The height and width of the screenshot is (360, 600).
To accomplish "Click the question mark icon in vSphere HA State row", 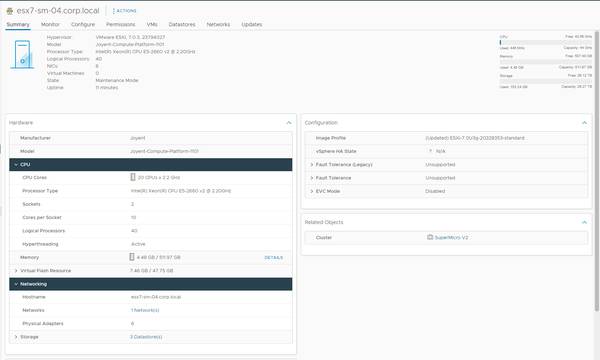I will [x=430, y=151].
